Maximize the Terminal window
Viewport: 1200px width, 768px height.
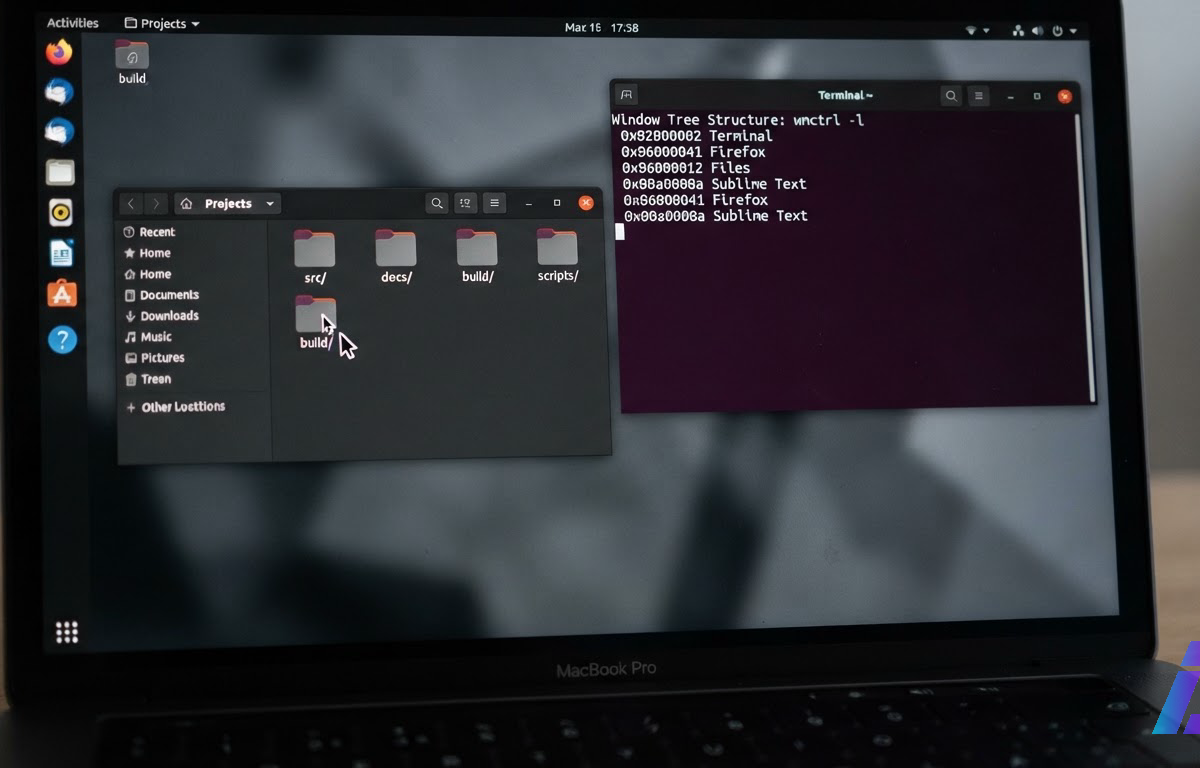[x=1037, y=97]
